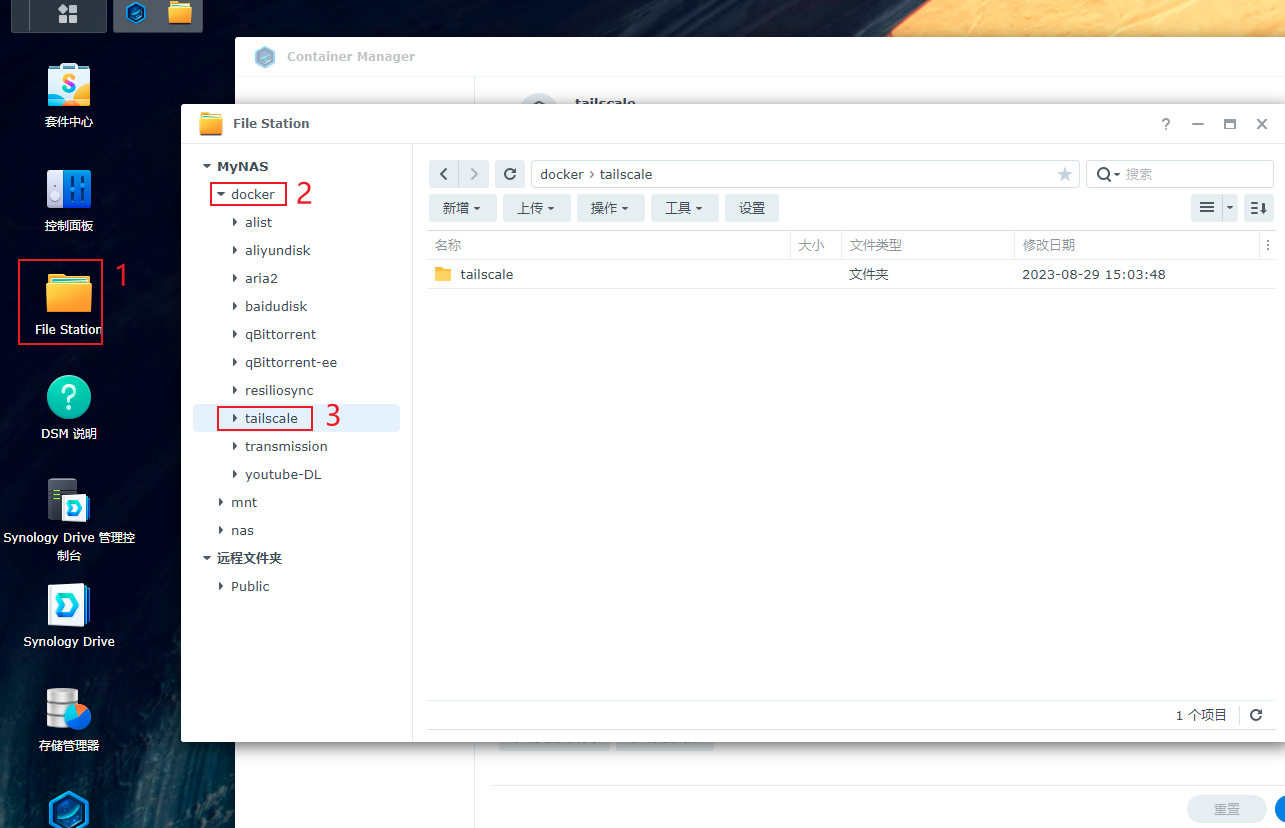The image size is (1285, 828).
Task: Open the DSM main menu grid icon
Action: pyautogui.click(x=68, y=13)
